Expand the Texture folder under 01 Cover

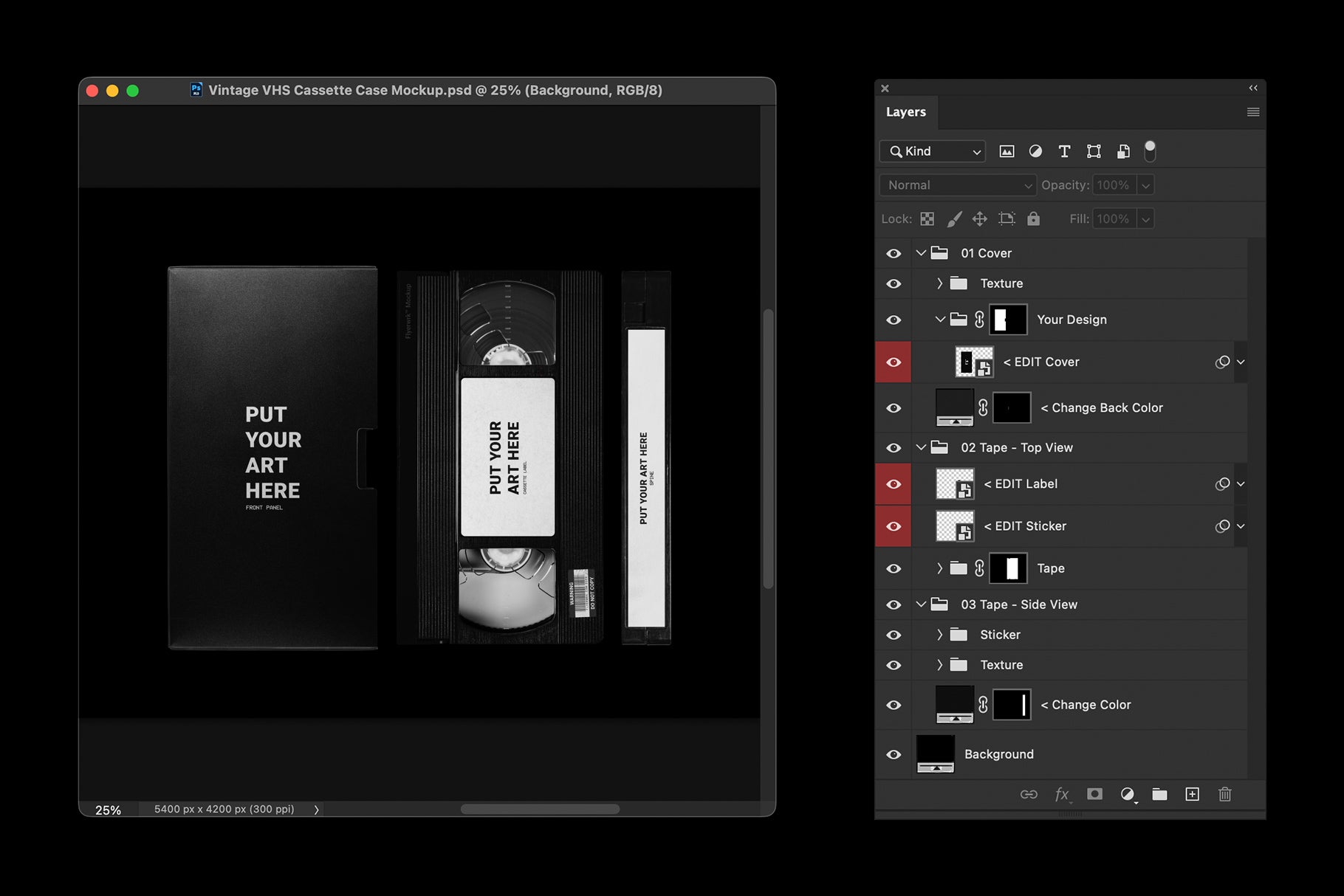pos(939,283)
